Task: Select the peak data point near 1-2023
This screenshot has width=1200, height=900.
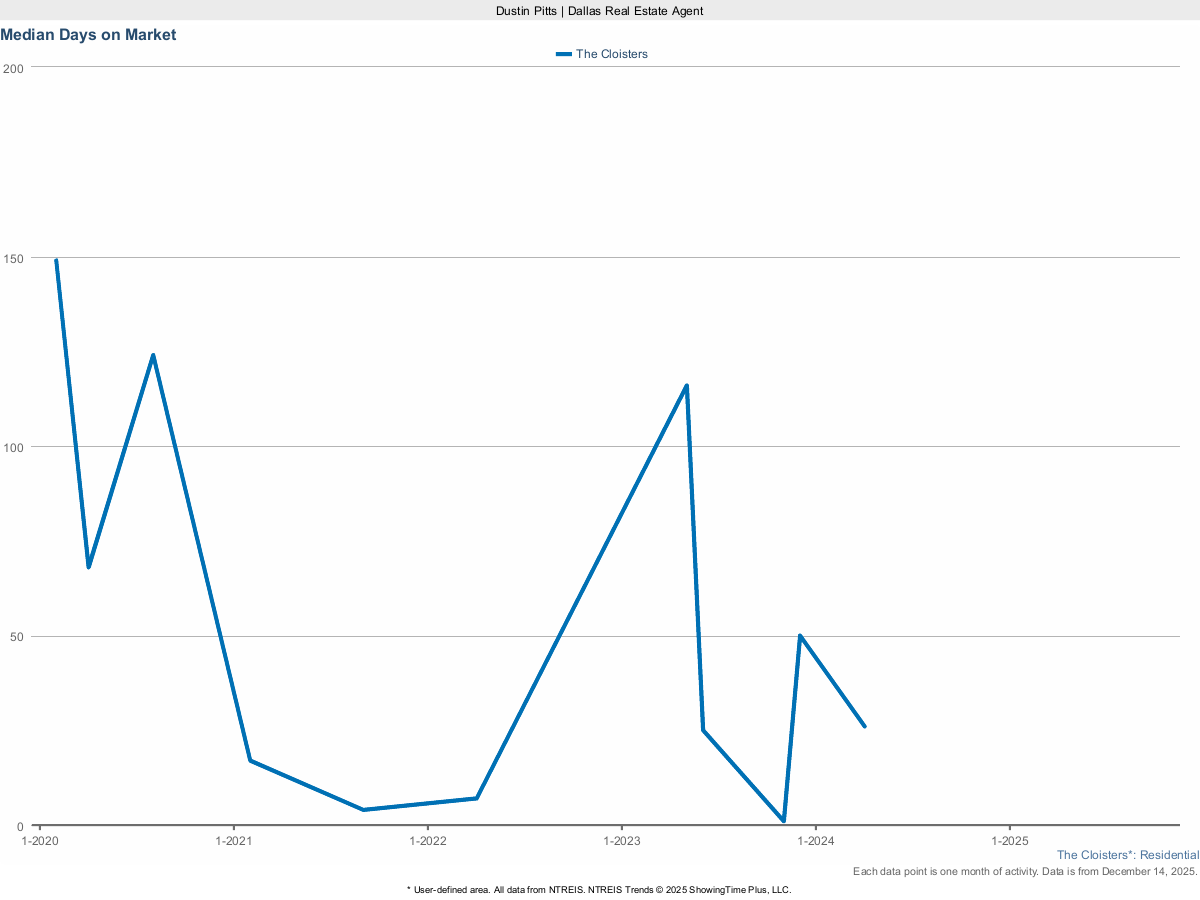Action: (x=686, y=384)
